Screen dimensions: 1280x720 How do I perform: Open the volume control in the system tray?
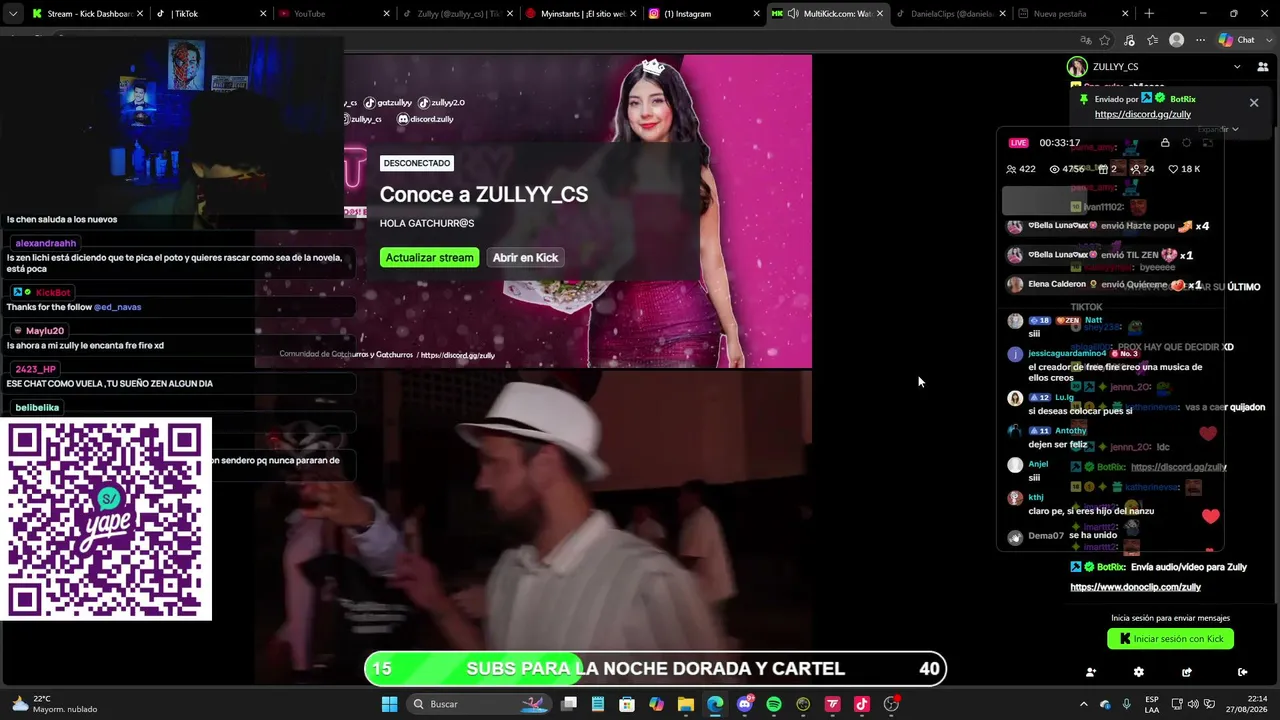(1194, 704)
